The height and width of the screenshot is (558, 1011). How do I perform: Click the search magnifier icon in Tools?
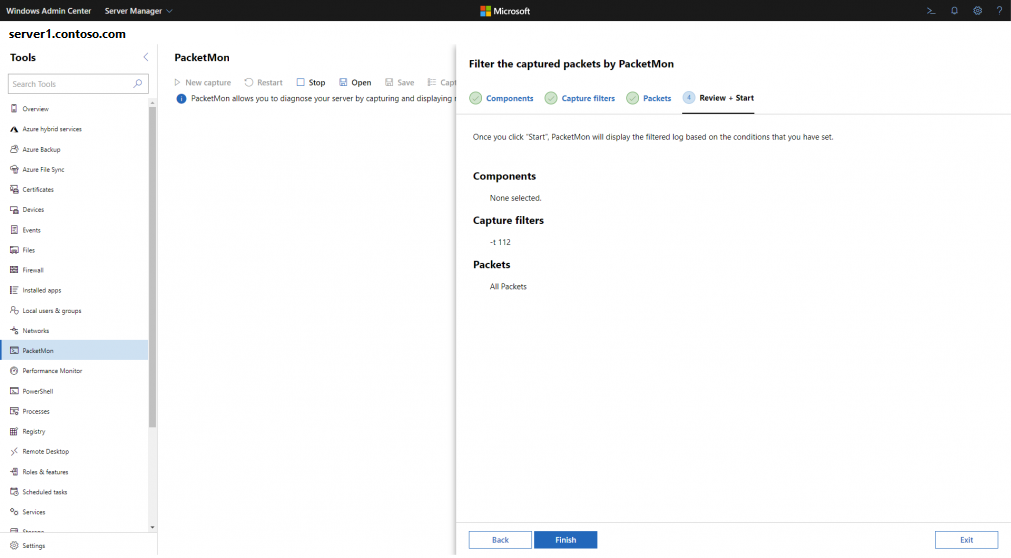pos(137,84)
